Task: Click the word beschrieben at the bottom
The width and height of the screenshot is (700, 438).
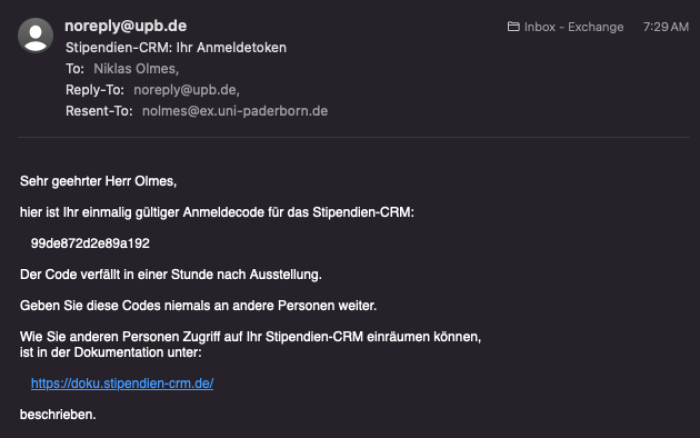Action: 58,414
